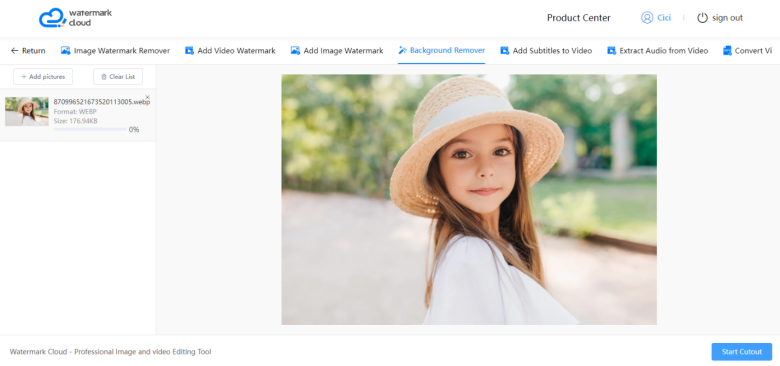Click the Background Remover wand icon
The height and width of the screenshot is (366, 780).
[x=402, y=50]
